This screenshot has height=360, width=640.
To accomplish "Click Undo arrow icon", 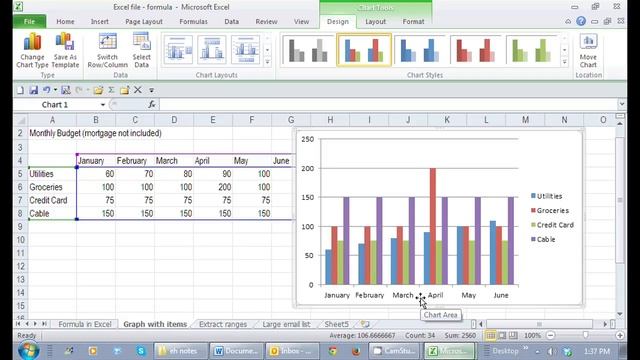I will click(x=47, y=90).
